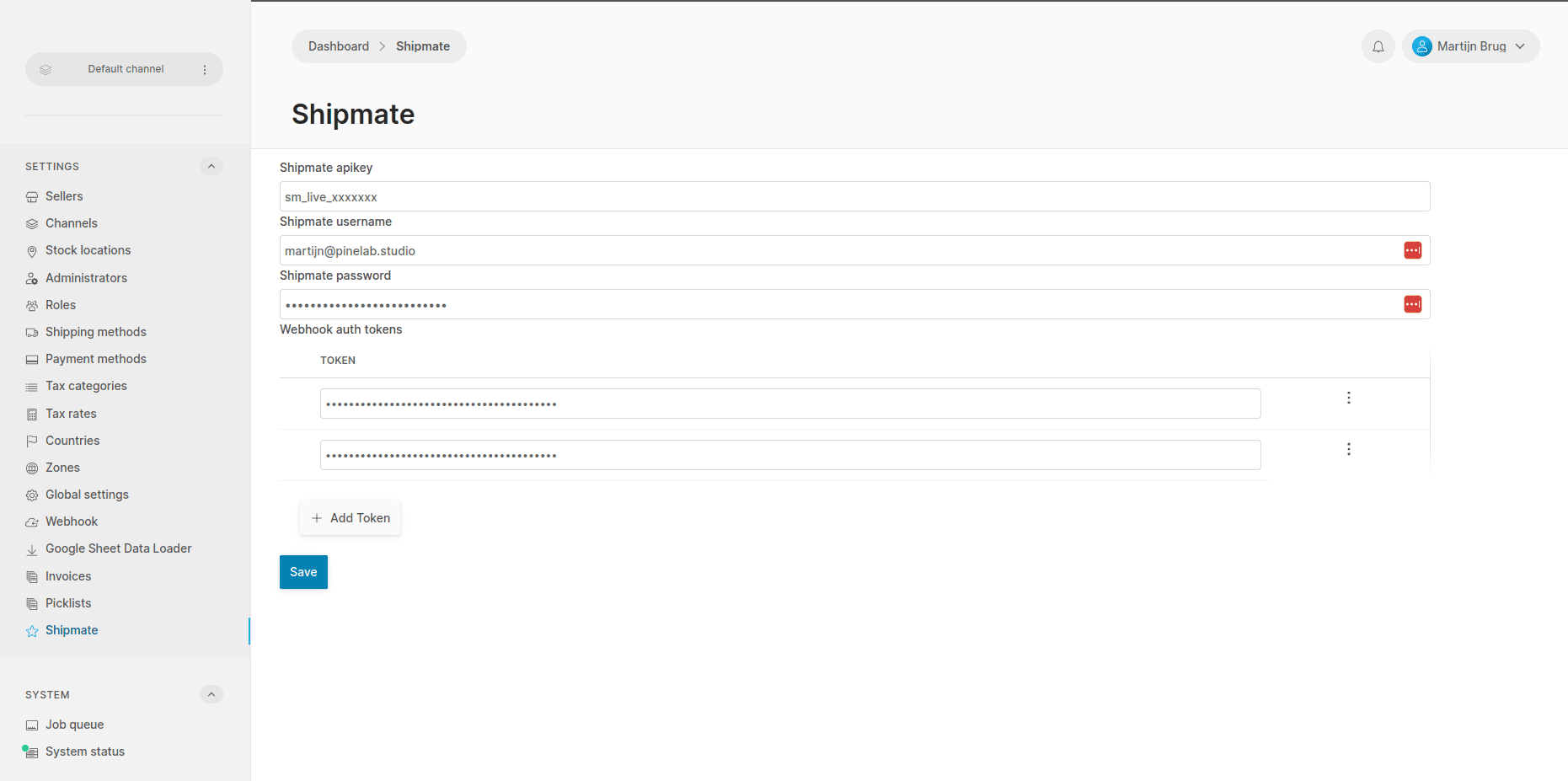Click the Countries flag icon
Image resolution: width=1568 pixels, height=781 pixels.
pos(32,441)
